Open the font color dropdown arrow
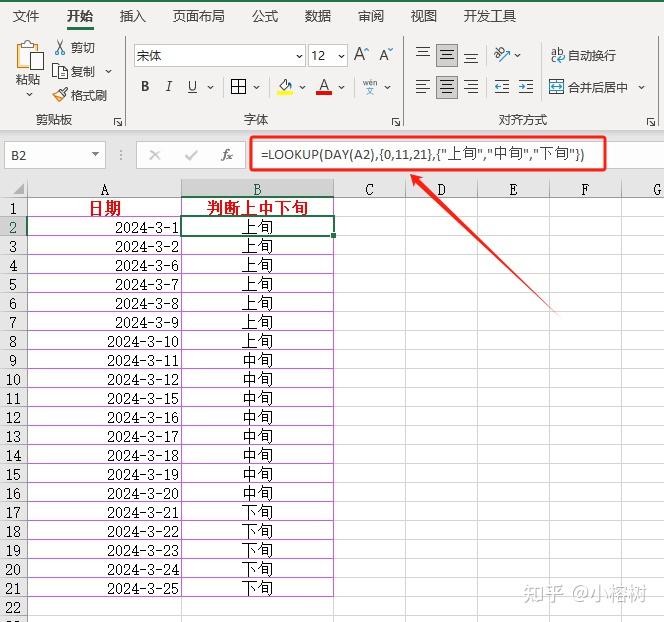 tap(342, 87)
